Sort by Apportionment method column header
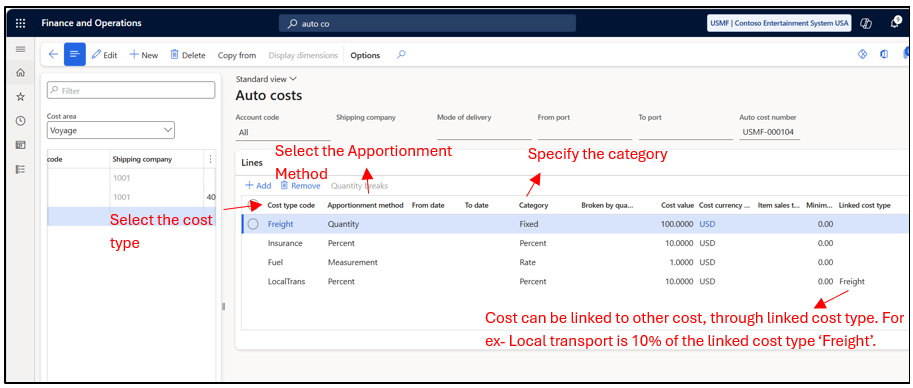This screenshot has width=913, height=388. pyautogui.click(x=365, y=205)
